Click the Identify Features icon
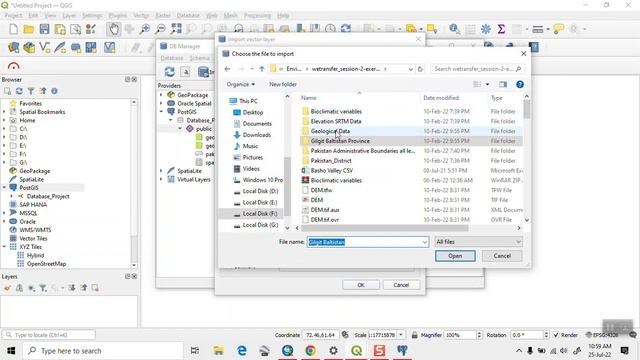640x360 pixels. click(x=454, y=29)
